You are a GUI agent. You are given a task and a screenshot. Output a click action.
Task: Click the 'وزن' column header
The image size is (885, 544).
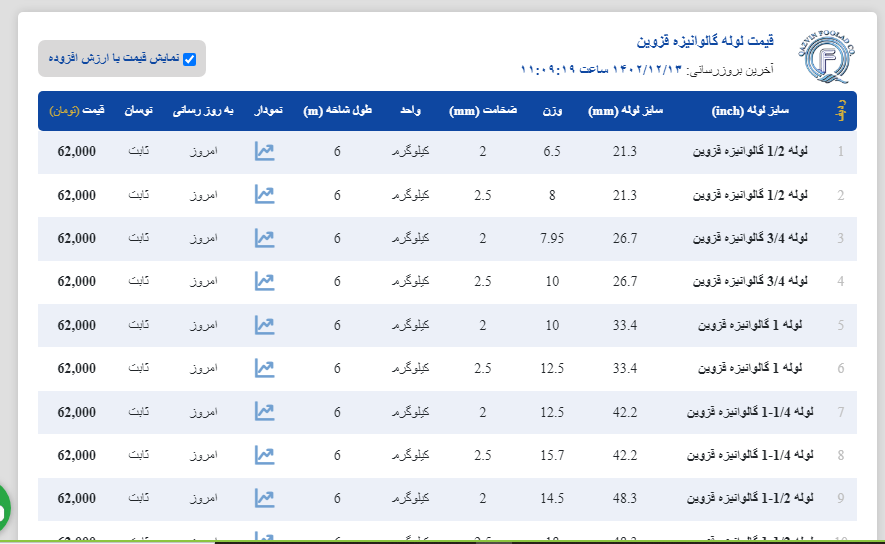[552, 110]
